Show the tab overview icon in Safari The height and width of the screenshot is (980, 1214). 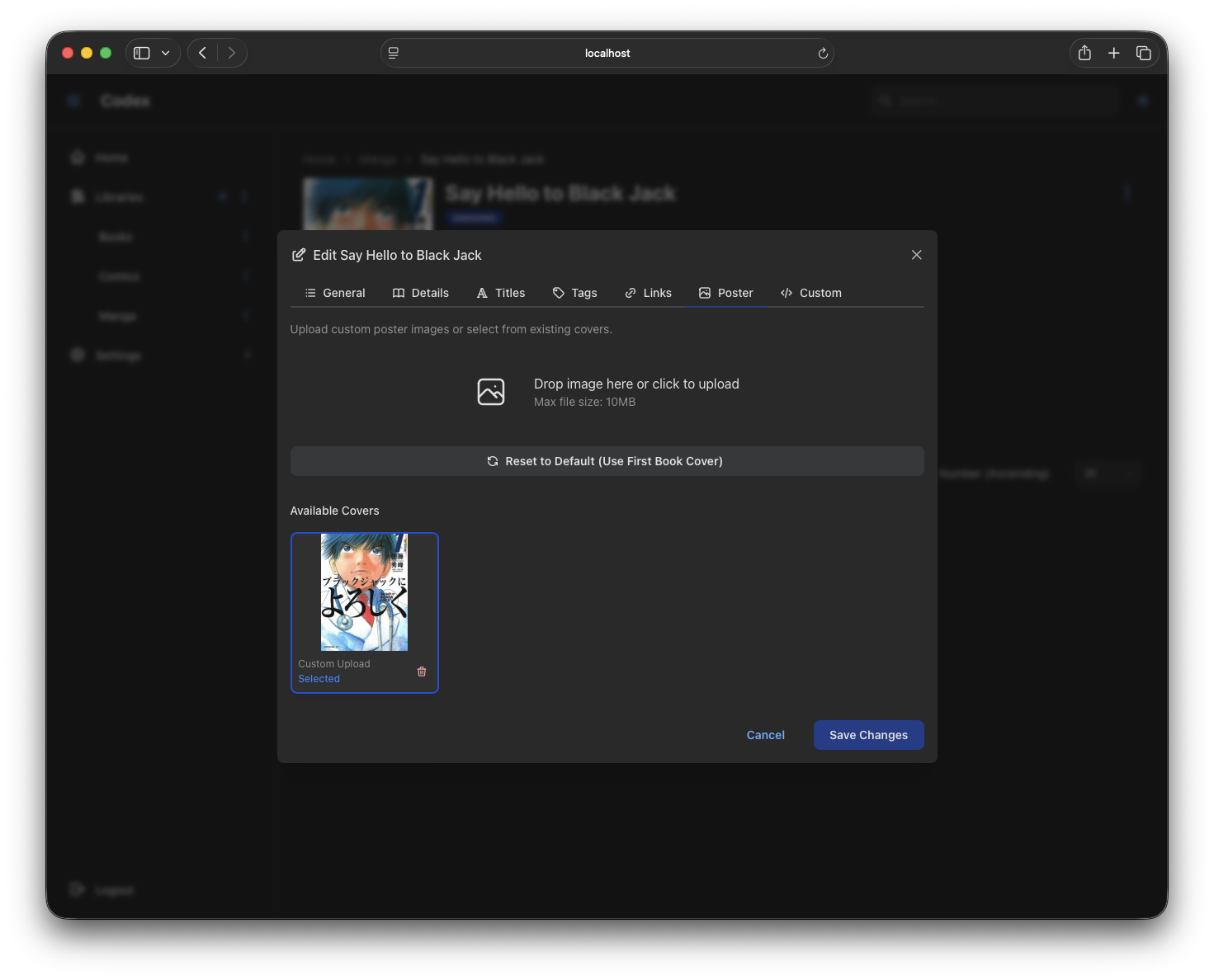tap(1143, 53)
